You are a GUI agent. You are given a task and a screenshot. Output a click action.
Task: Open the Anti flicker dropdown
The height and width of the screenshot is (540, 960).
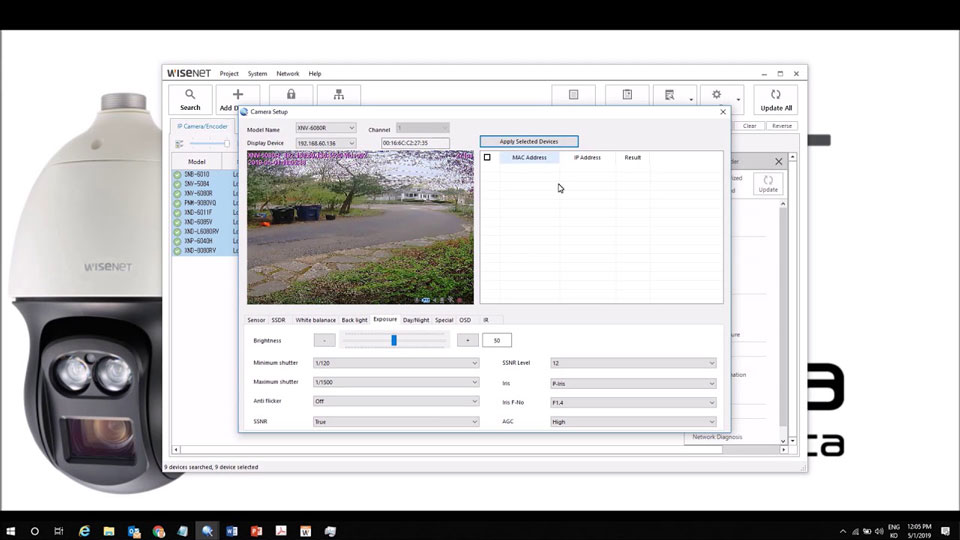[396, 401]
